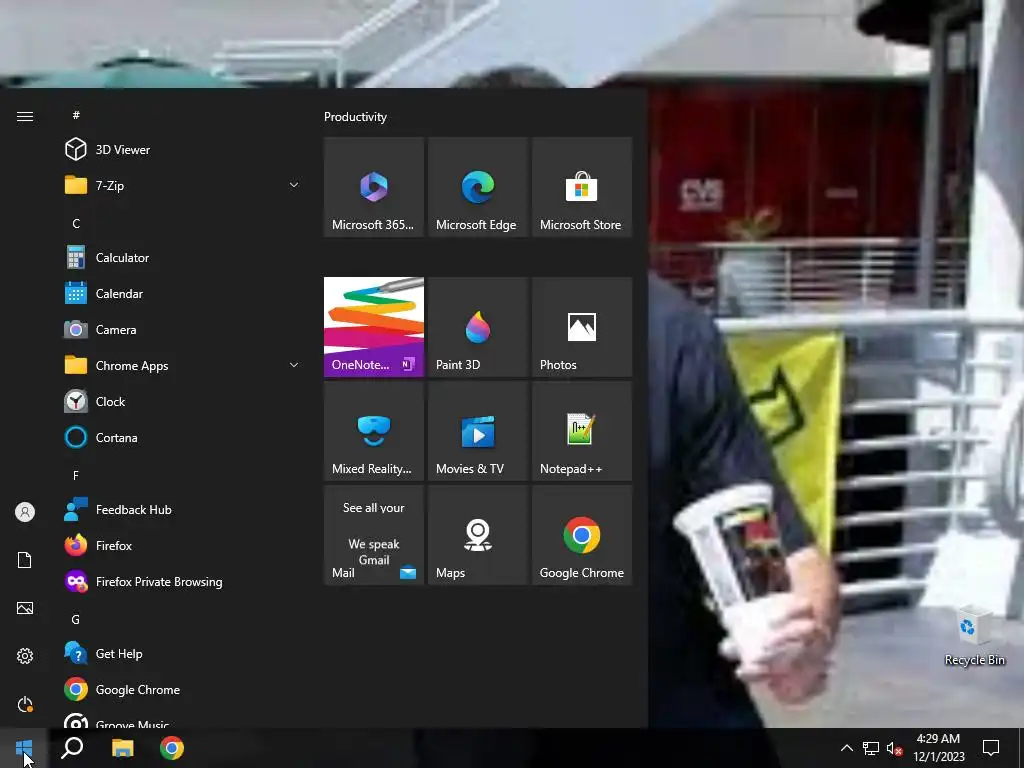This screenshot has height=768, width=1024.
Task: Open the clock showing 4:29 AM
Action: pos(938,748)
